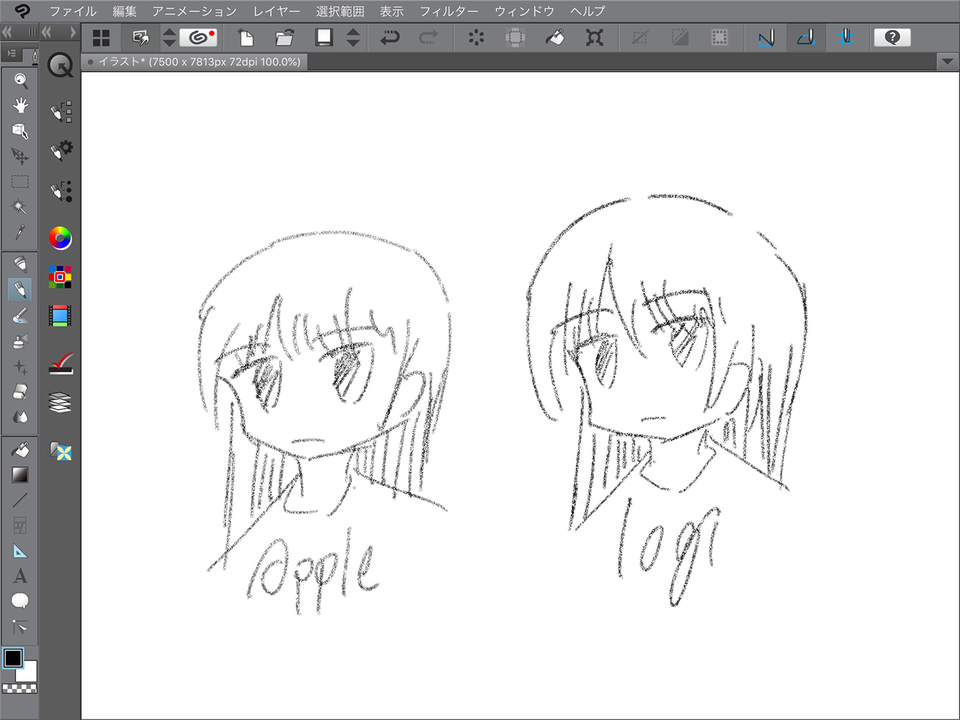Viewport: 960px width, 720px height.
Task: Select the white sub color swatch
Action: pyautogui.click(x=28, y=672)
